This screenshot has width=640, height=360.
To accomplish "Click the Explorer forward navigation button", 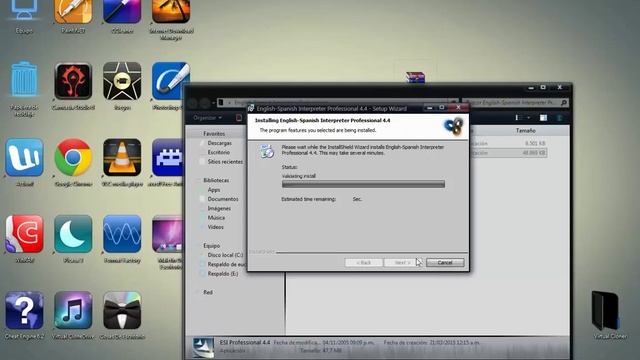I will [x=205, y=103].
